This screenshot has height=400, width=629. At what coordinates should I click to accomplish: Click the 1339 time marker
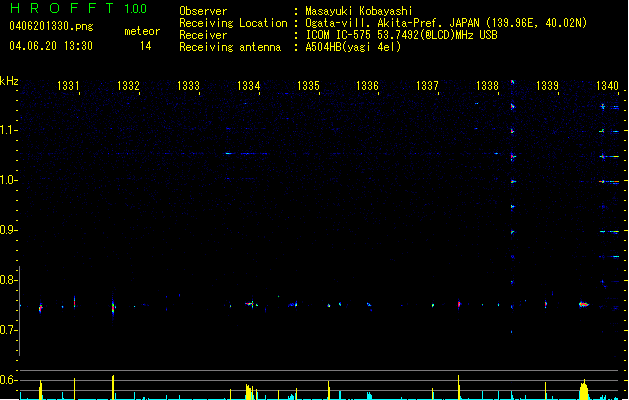(547, 86)
